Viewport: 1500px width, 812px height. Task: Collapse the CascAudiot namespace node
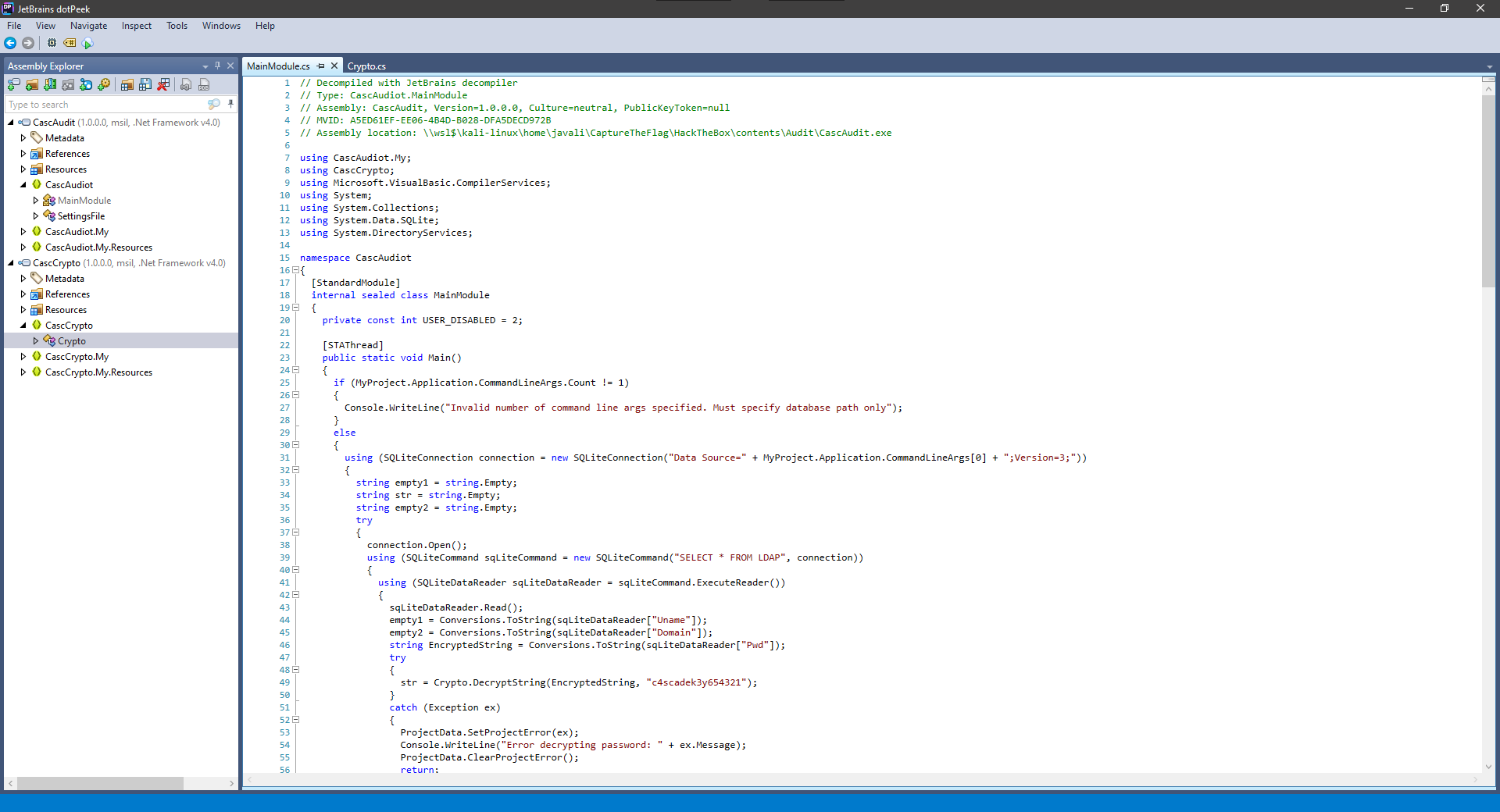pos(23,185)
